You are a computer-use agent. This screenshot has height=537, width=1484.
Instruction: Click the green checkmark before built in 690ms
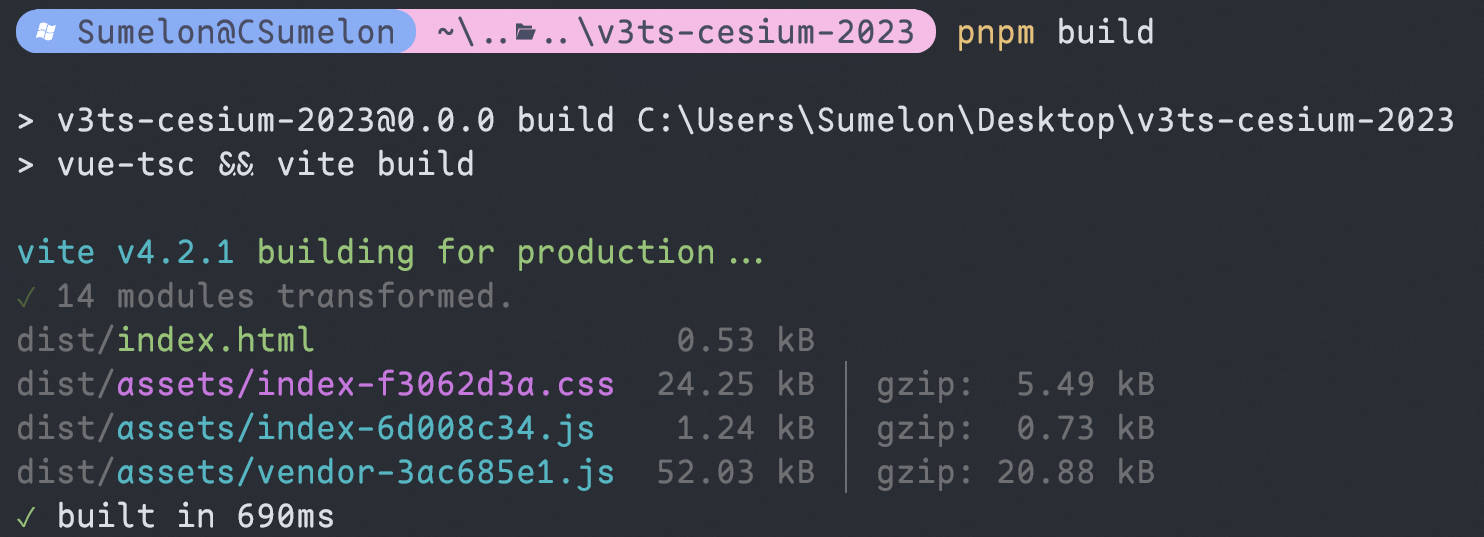click(27, 516)
